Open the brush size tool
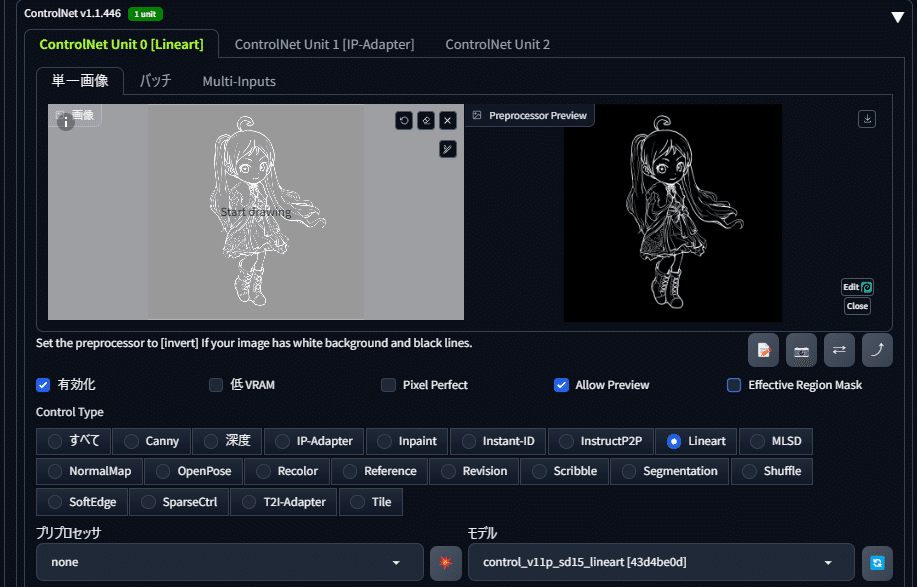The height and width of the screenshot is (587, 917). click(447, 149)
